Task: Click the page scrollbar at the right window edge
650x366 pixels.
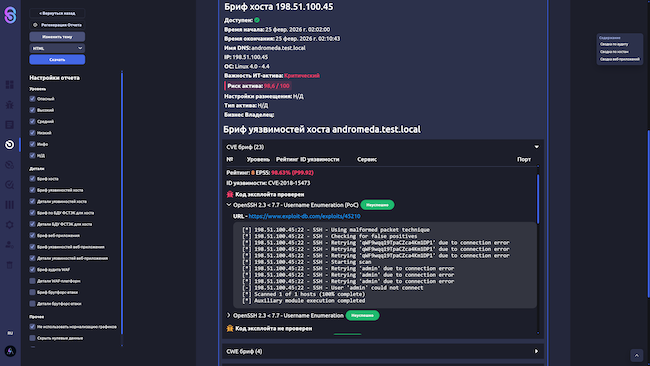Action: click(x=648, y=213)
